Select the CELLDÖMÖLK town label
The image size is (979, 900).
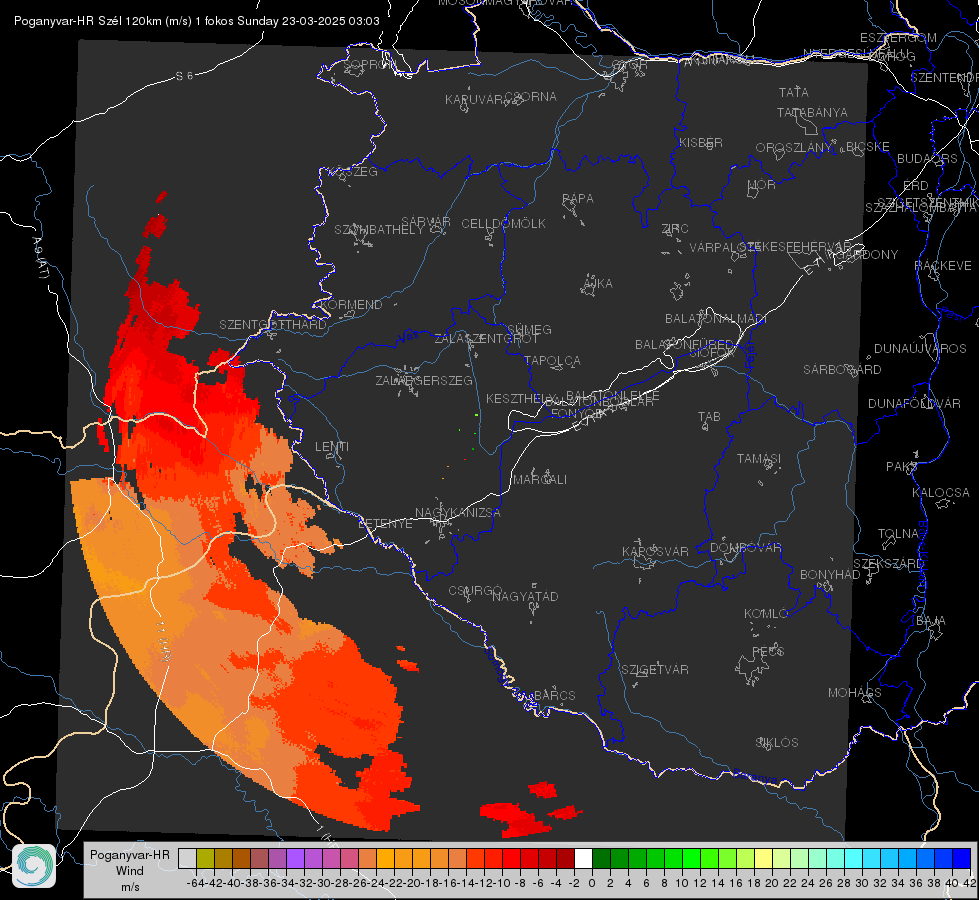[503, 224]
